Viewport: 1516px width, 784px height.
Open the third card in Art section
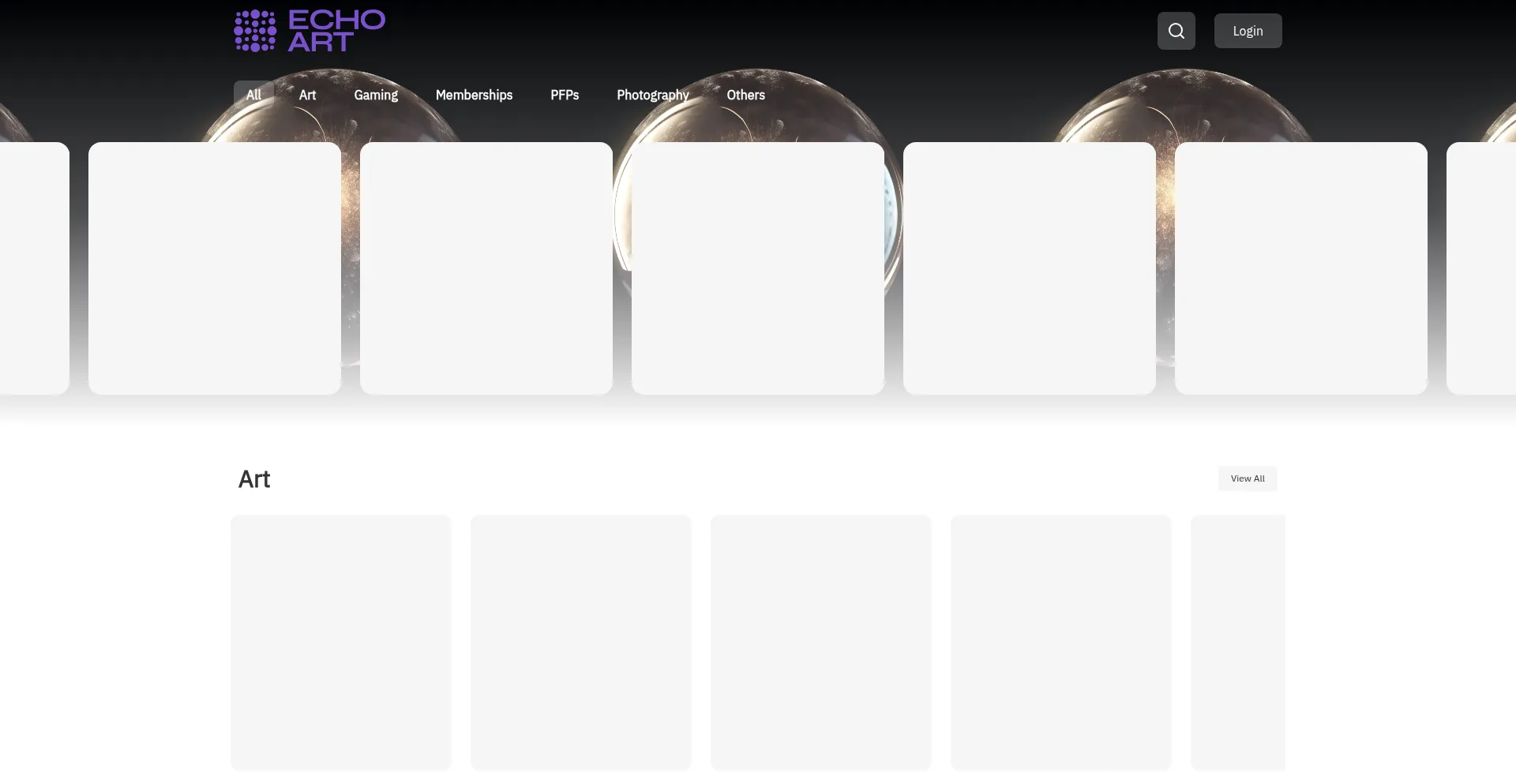pos(821,642)
